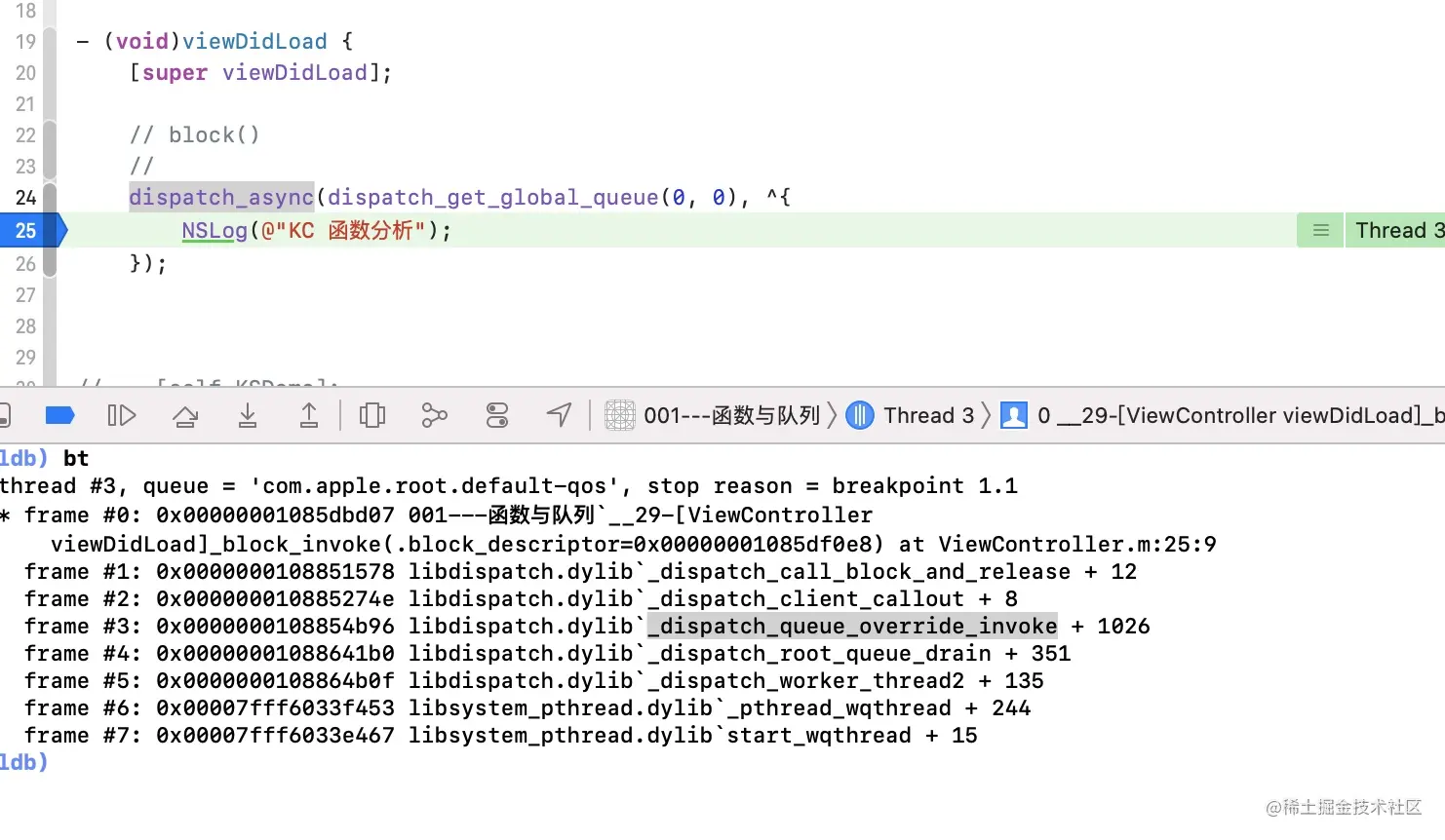Click the Continue program execution icon
Viewport: 1445px width, 840px height.
(122, 414)
